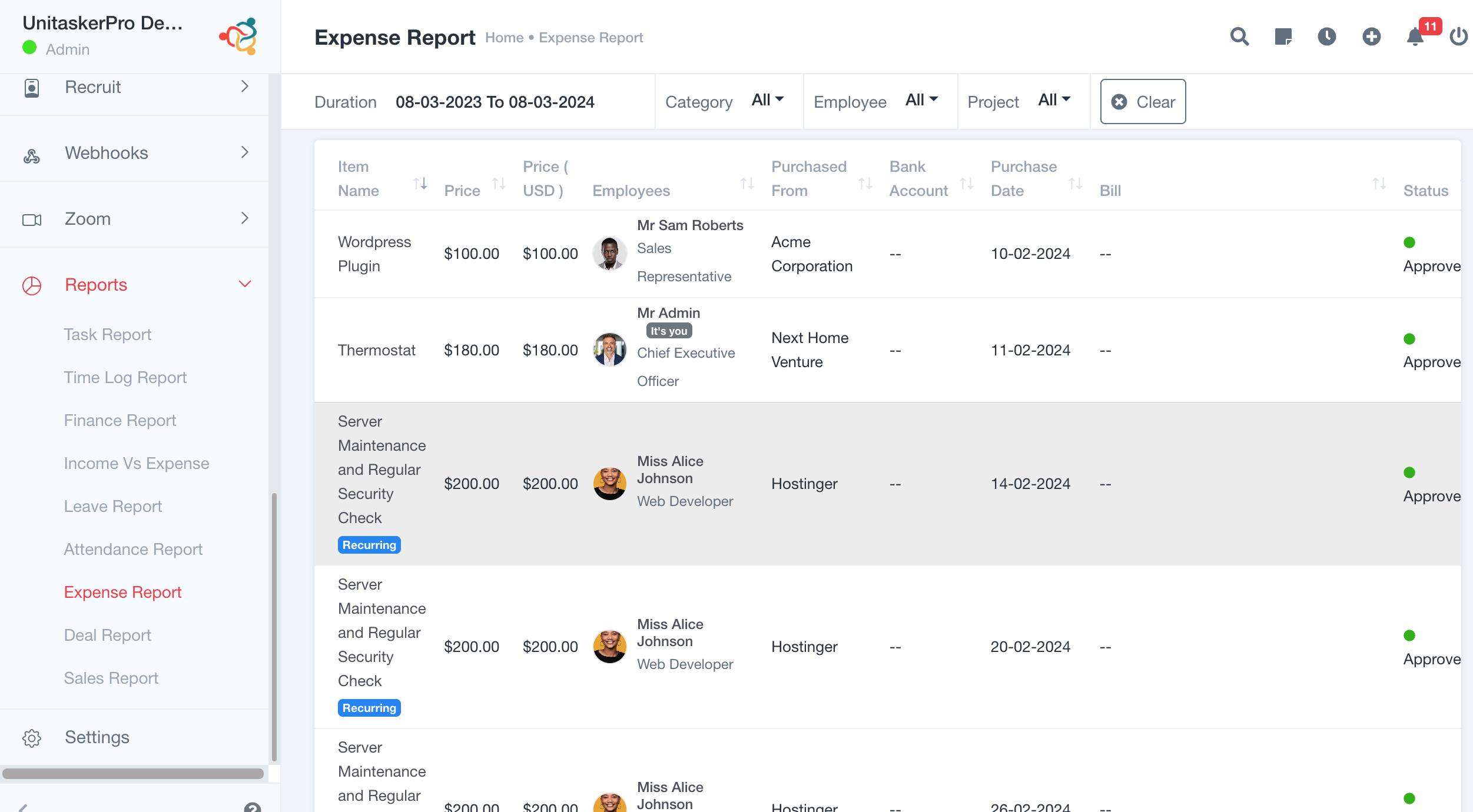This screenshot has width=1473, height=812.
Task: Click the Thermostat item name
Action: 377,350
